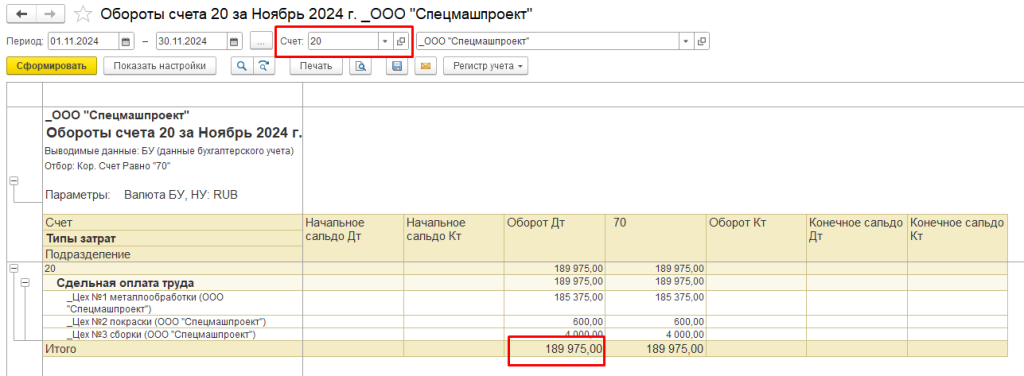The image size is (1024, 376).
Task: Click the end date field 30.11.2024
Action: pyautogui.click(x=192, y=41)
